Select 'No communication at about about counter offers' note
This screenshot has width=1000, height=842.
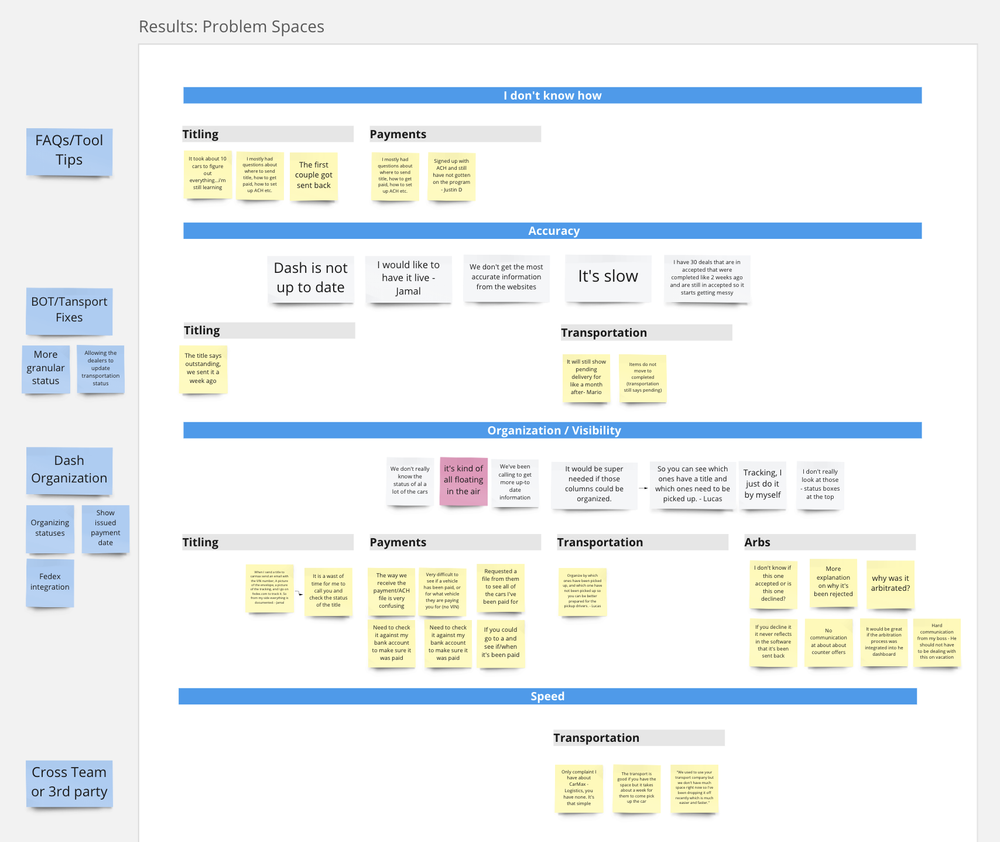(829, 642)
